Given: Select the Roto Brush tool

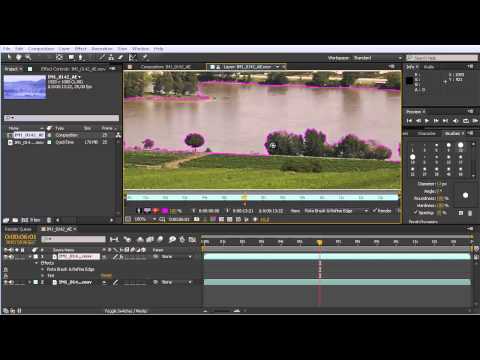Looking at the screenshot, I should point(132,57).
